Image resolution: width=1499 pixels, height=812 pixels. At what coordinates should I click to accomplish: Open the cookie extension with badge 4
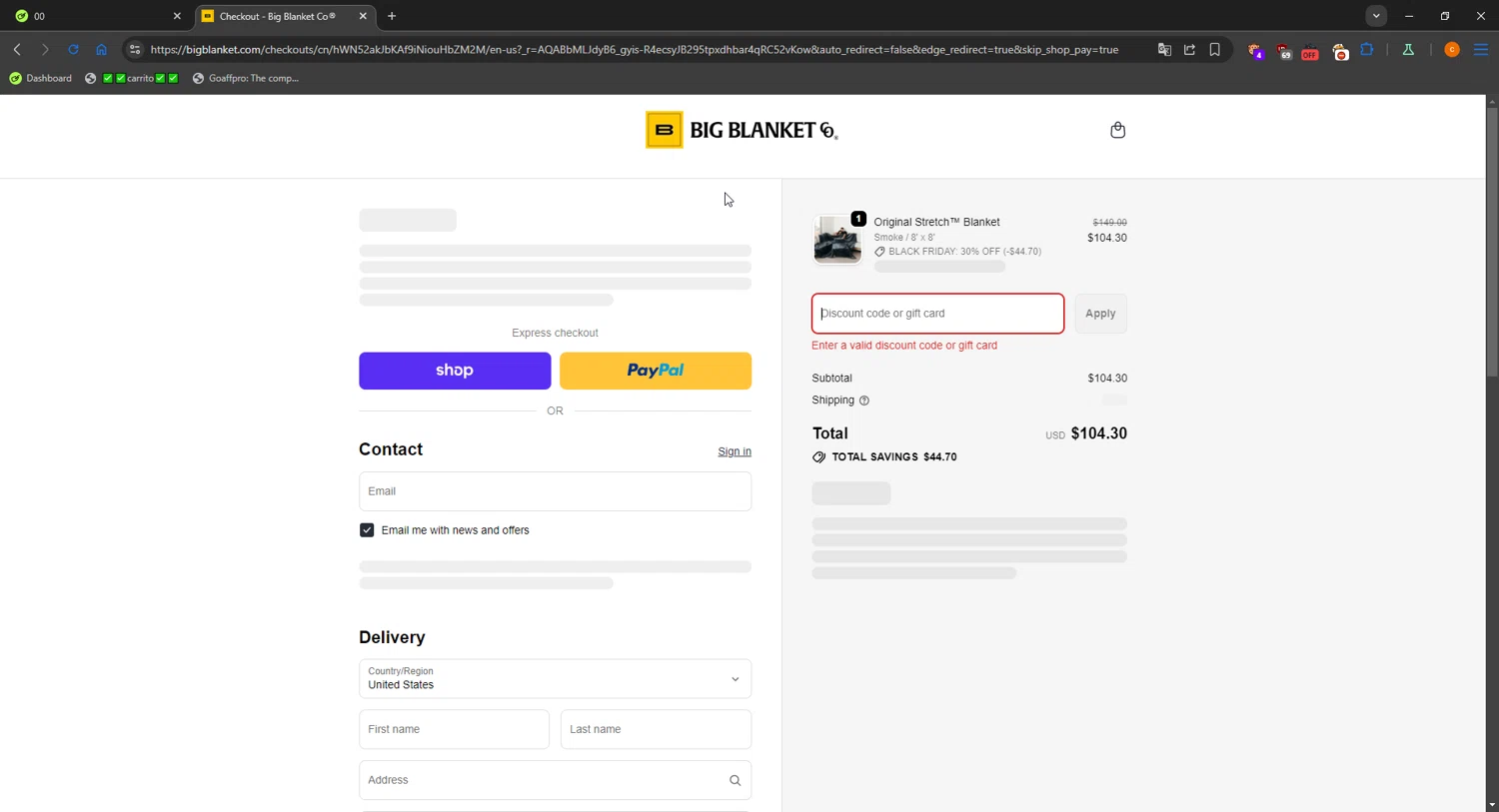pos(1256,51)
